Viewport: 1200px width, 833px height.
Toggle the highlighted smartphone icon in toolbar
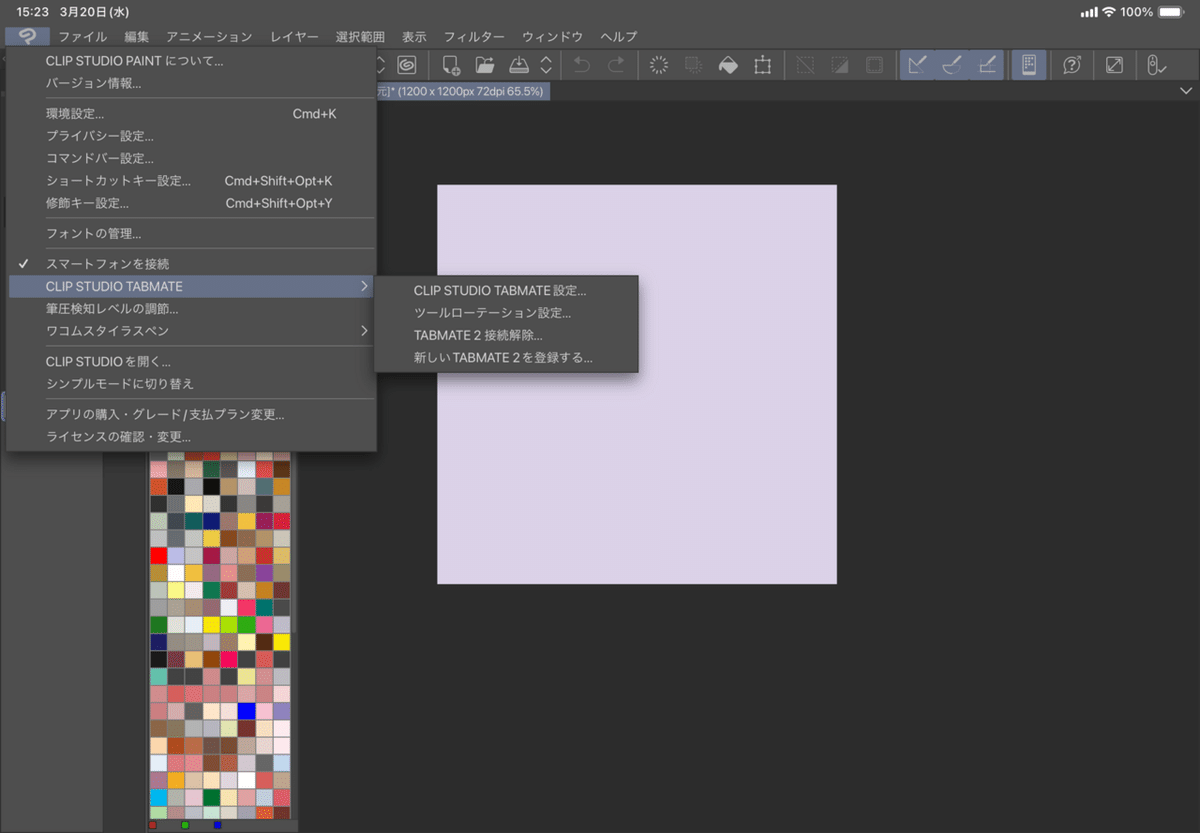coord(1028,65)
